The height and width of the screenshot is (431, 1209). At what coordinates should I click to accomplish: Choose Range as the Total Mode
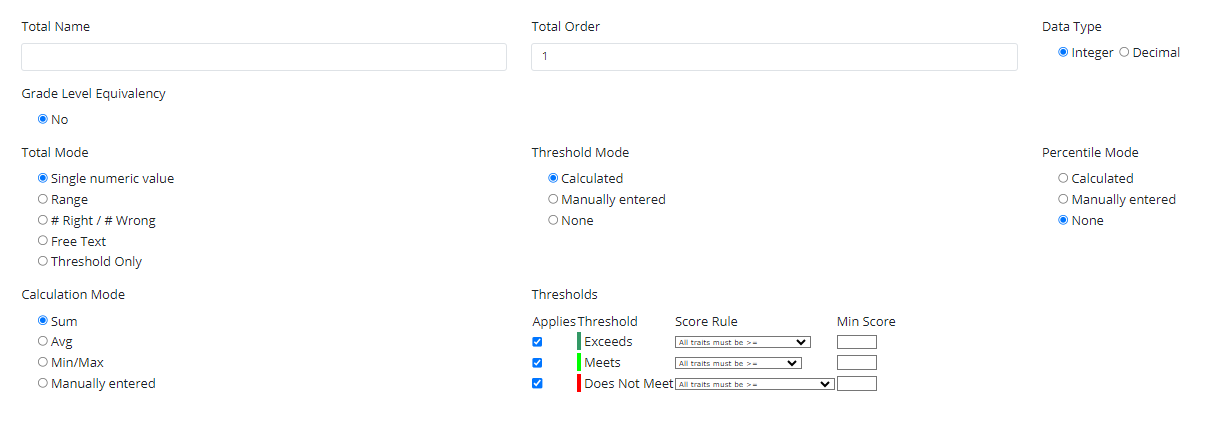coord(43,199)
